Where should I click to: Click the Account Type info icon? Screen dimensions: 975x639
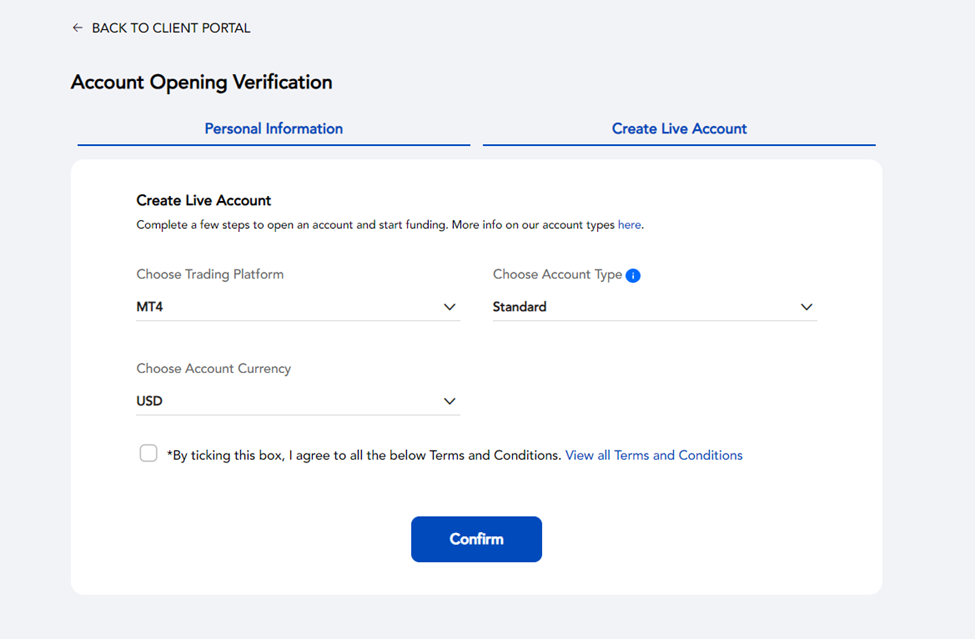633,275
